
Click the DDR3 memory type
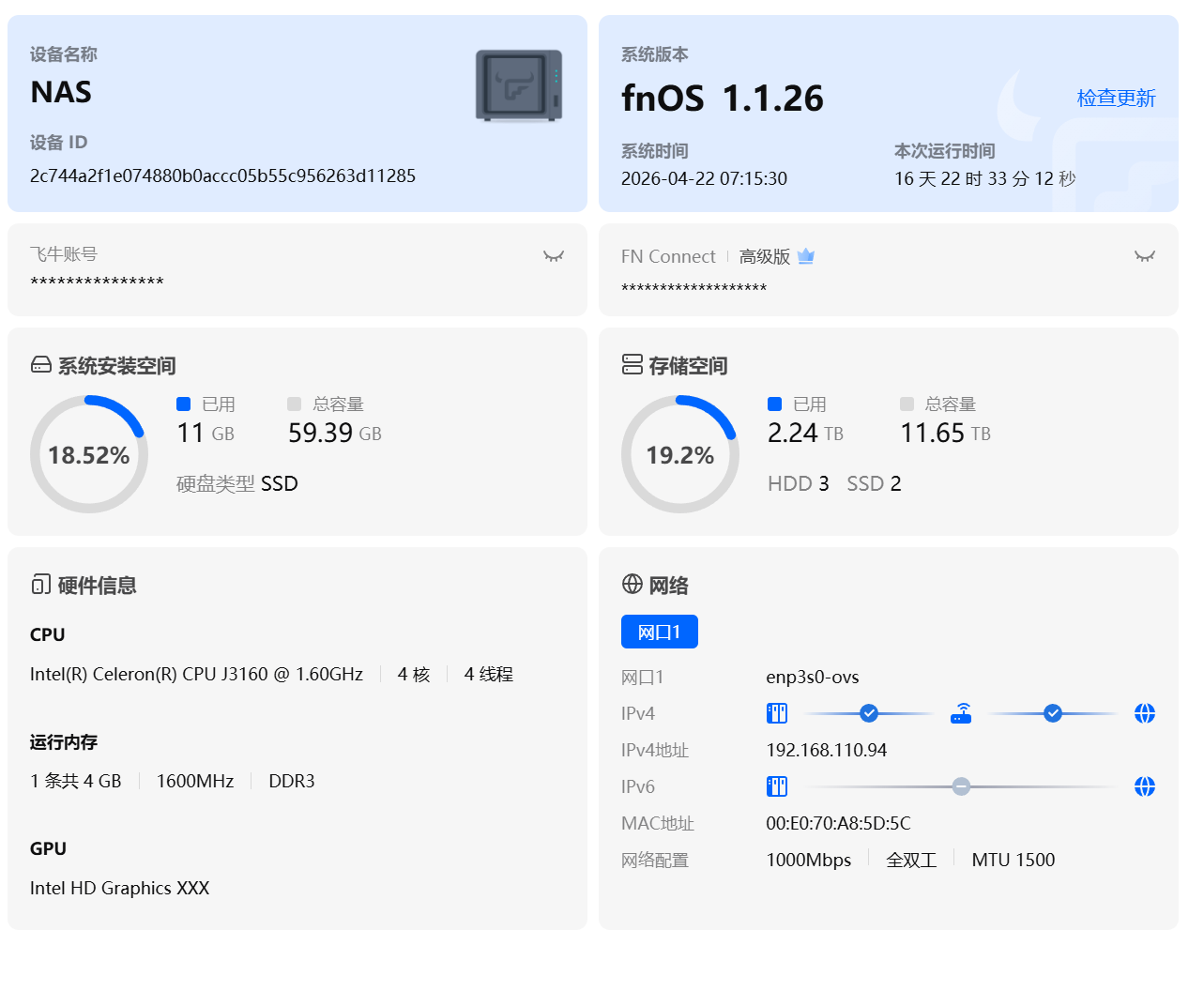pos(292,781)
